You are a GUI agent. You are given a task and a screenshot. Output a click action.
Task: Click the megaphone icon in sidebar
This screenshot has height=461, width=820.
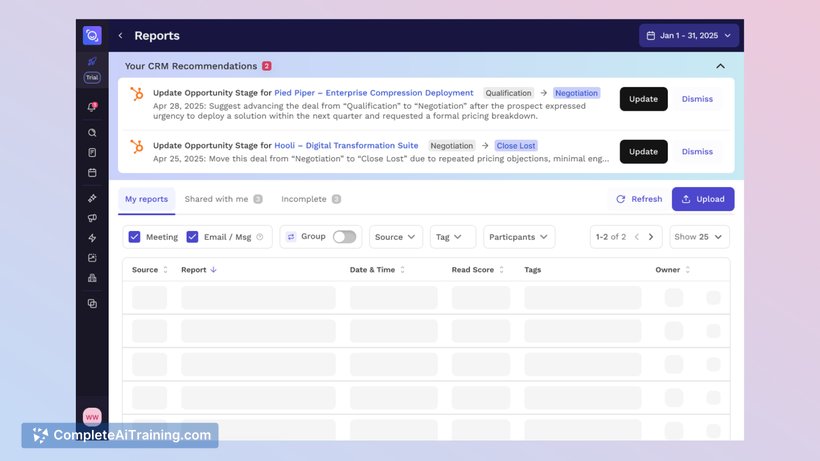(92, 218)
